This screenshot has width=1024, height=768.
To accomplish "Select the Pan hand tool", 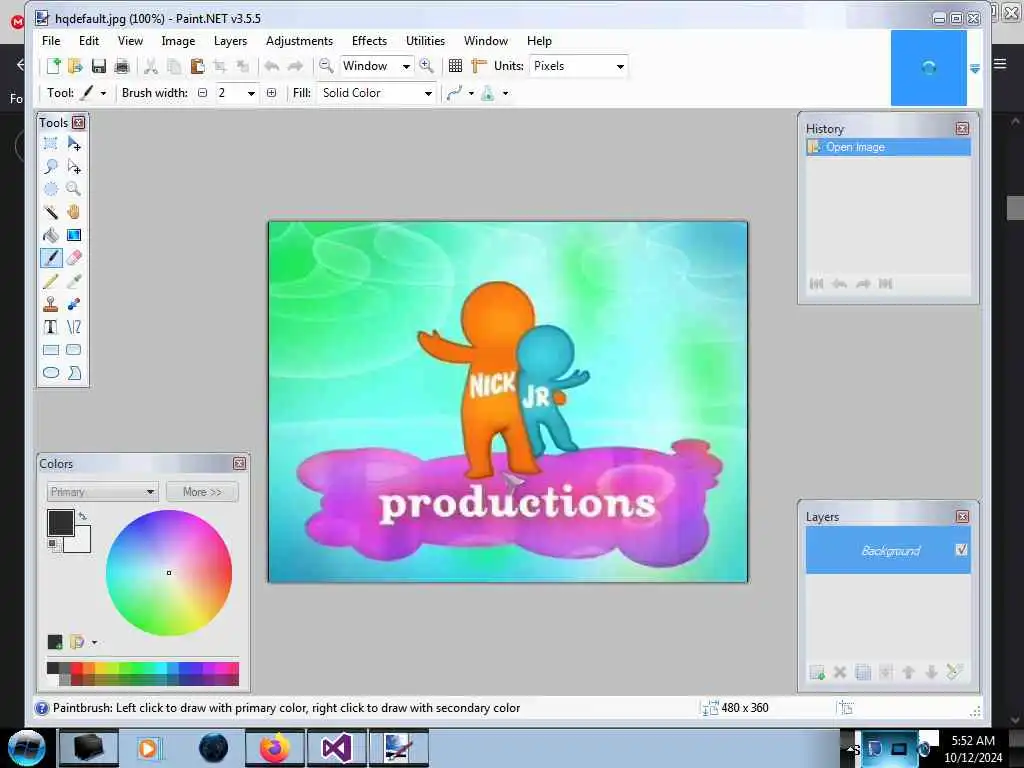I will point(74,212).
